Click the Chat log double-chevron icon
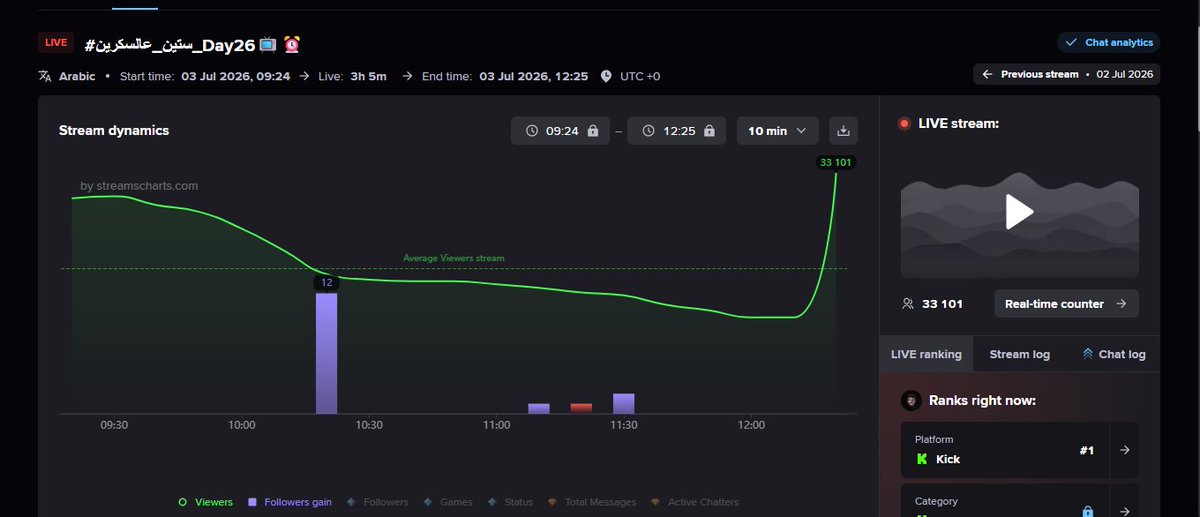The height and width of the screenshot is (517, 1200). coord(1087,354)
